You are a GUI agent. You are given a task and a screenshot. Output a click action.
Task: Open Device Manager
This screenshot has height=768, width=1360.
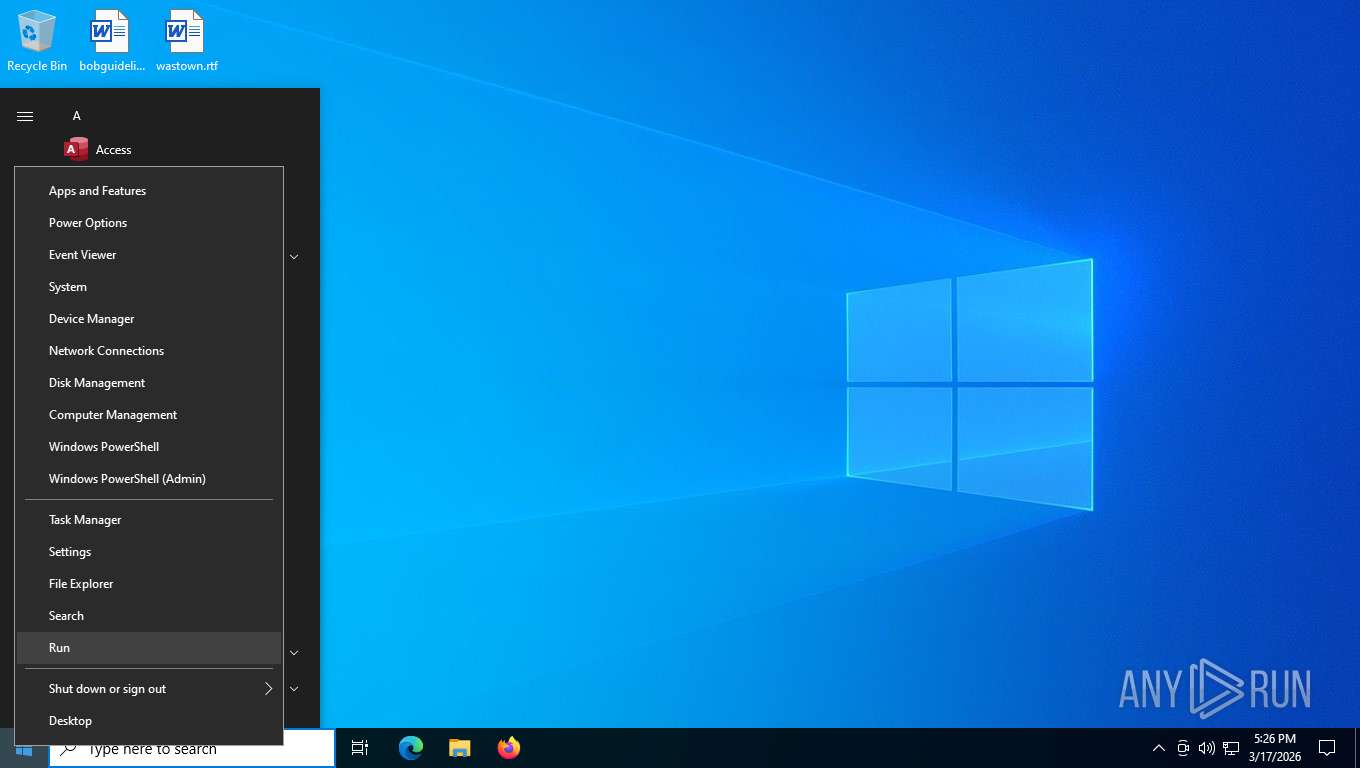click(149, 319)
